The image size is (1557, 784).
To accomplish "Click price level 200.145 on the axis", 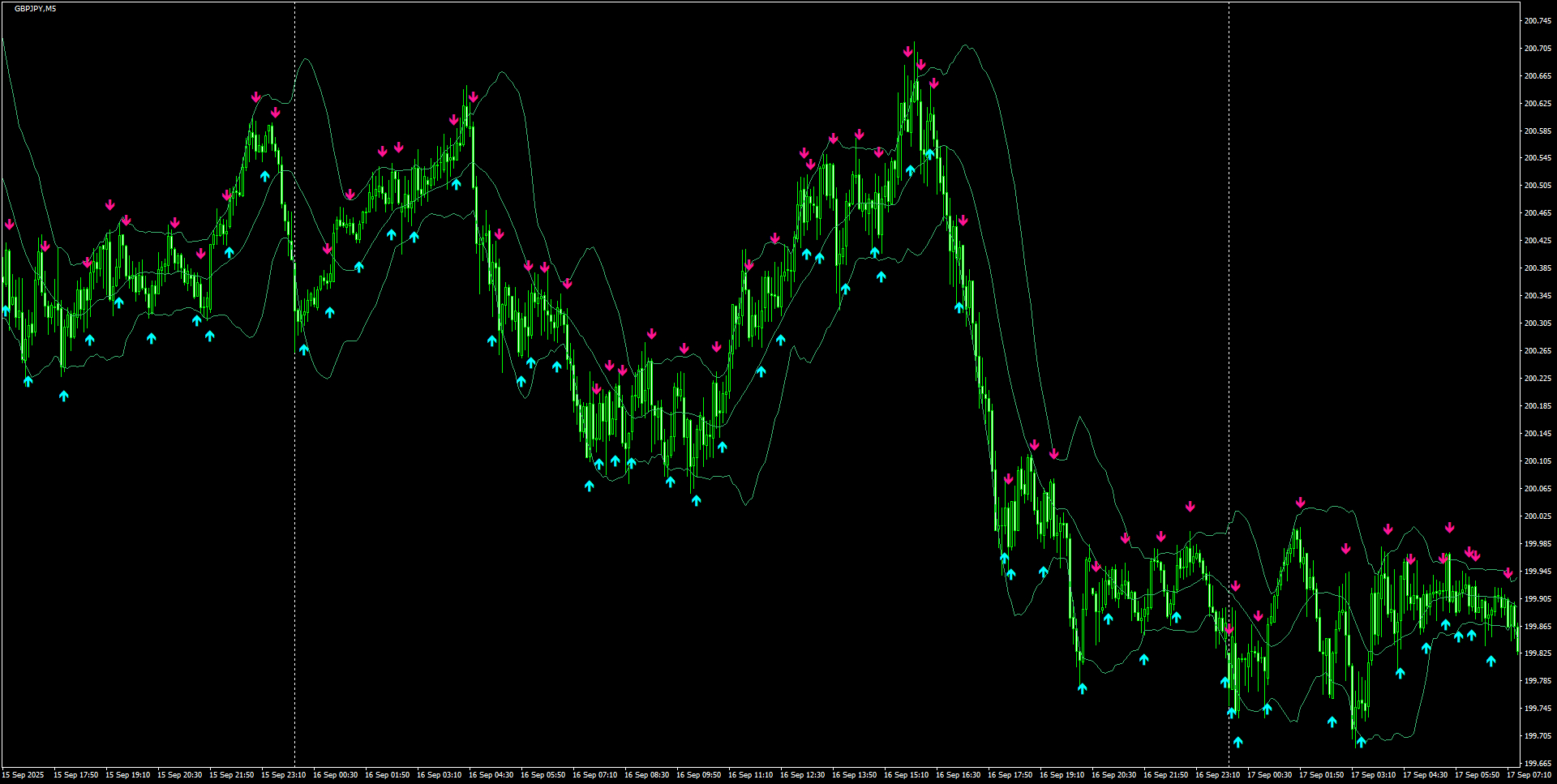I will coord(1538,434).
